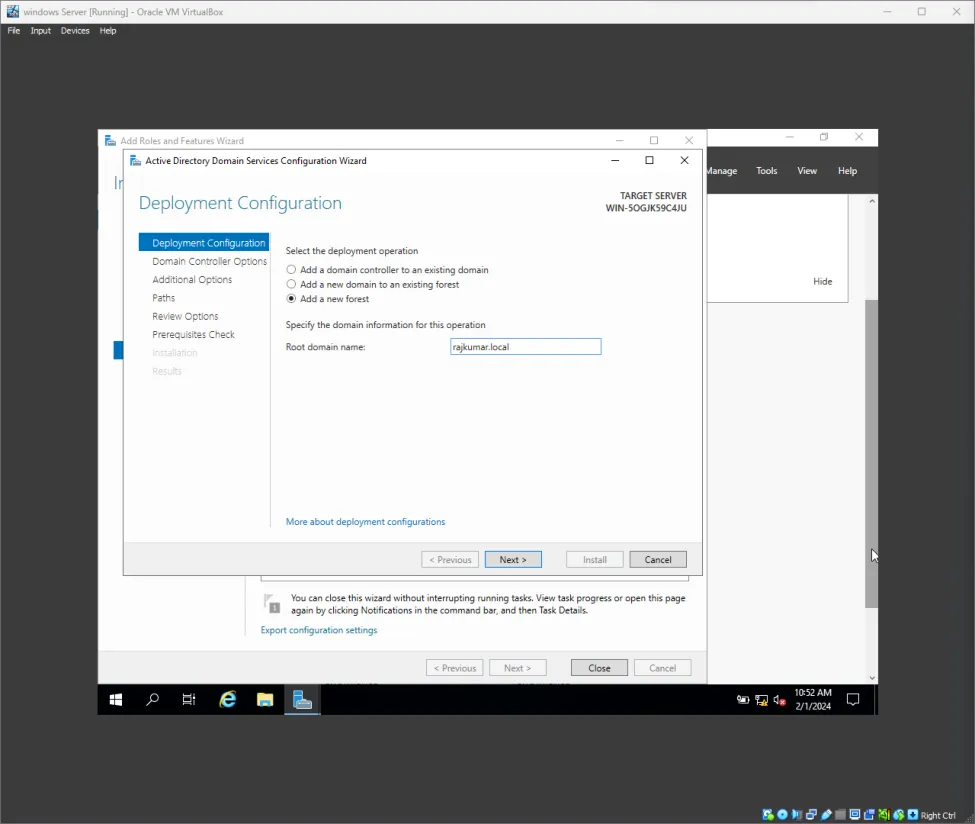Open the Windows Start menu

[x=116, y=700]
